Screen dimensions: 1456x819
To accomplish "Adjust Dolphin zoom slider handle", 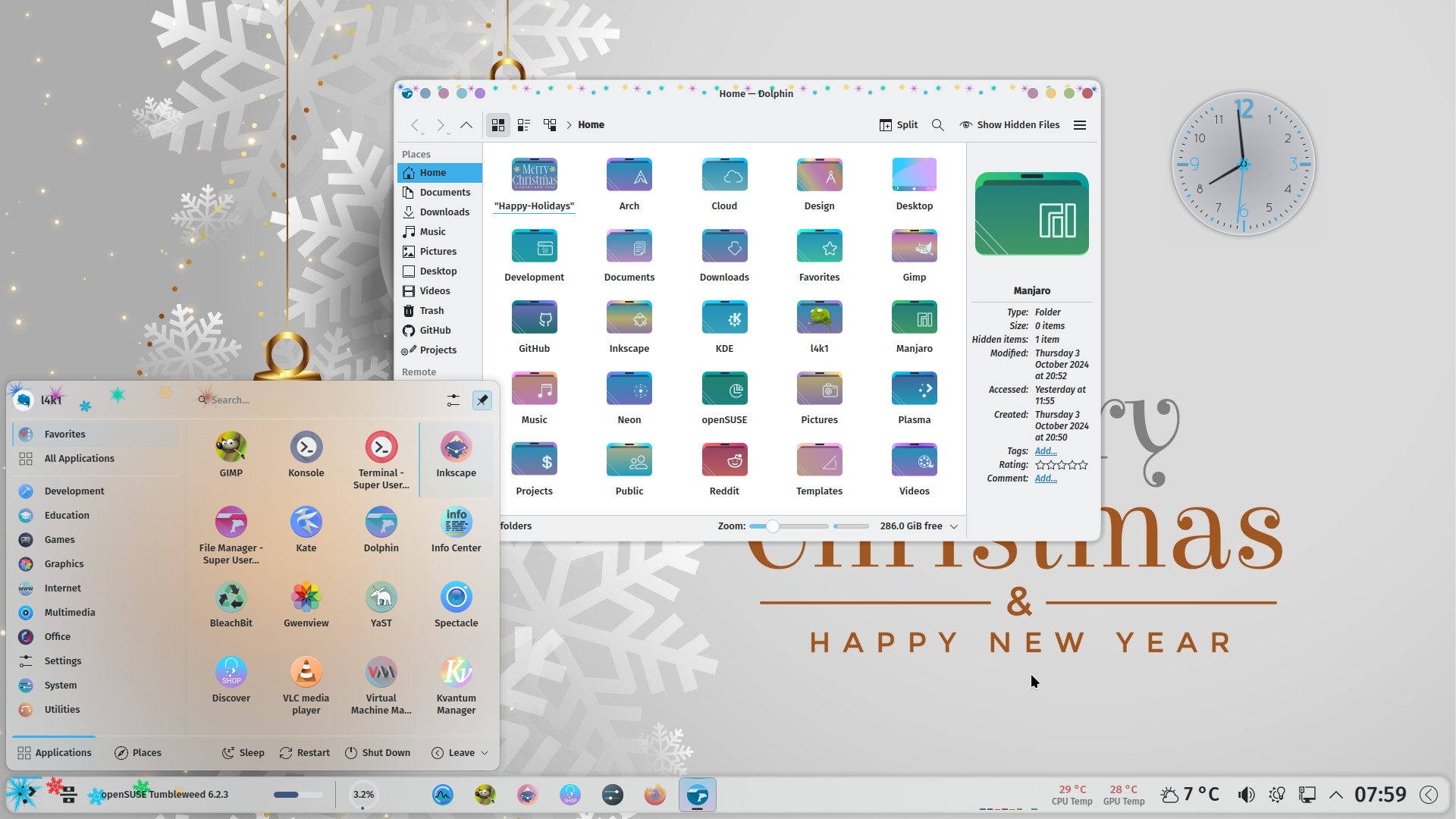I will [772, 526].
